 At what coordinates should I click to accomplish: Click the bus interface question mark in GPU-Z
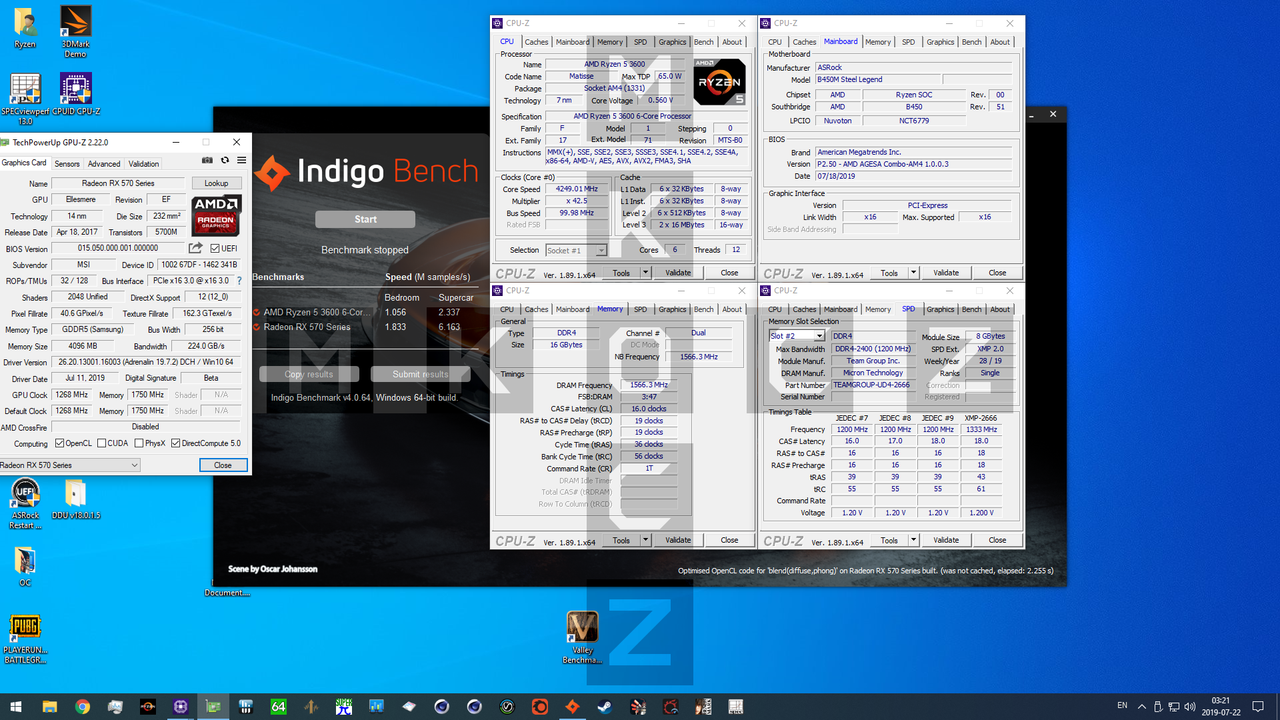coord(240,281)
